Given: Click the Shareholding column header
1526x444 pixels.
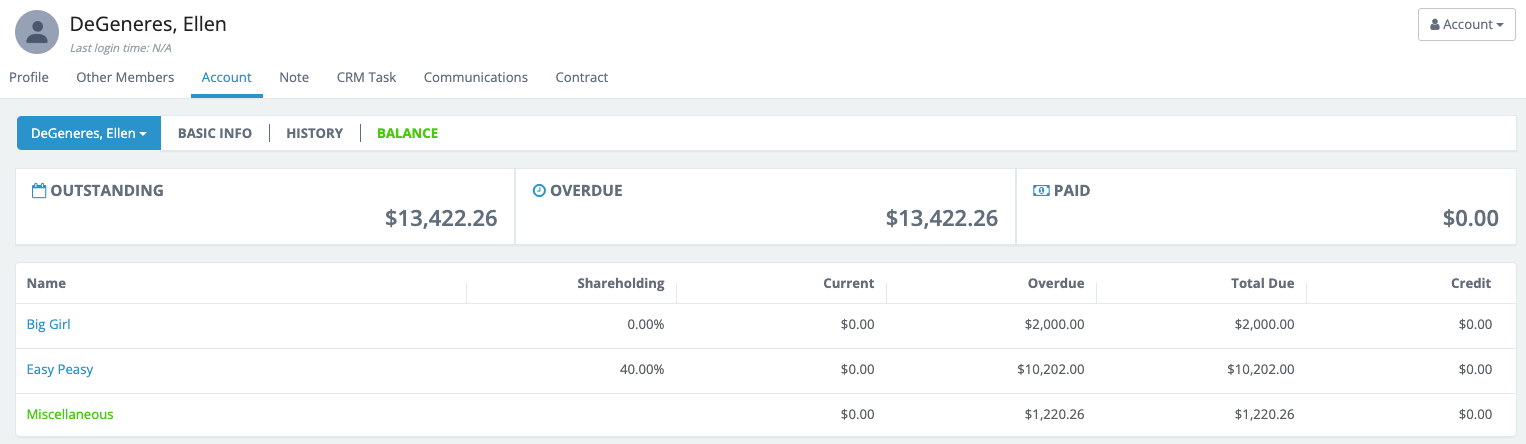Looking at the screenshot, I should [620, 283].
